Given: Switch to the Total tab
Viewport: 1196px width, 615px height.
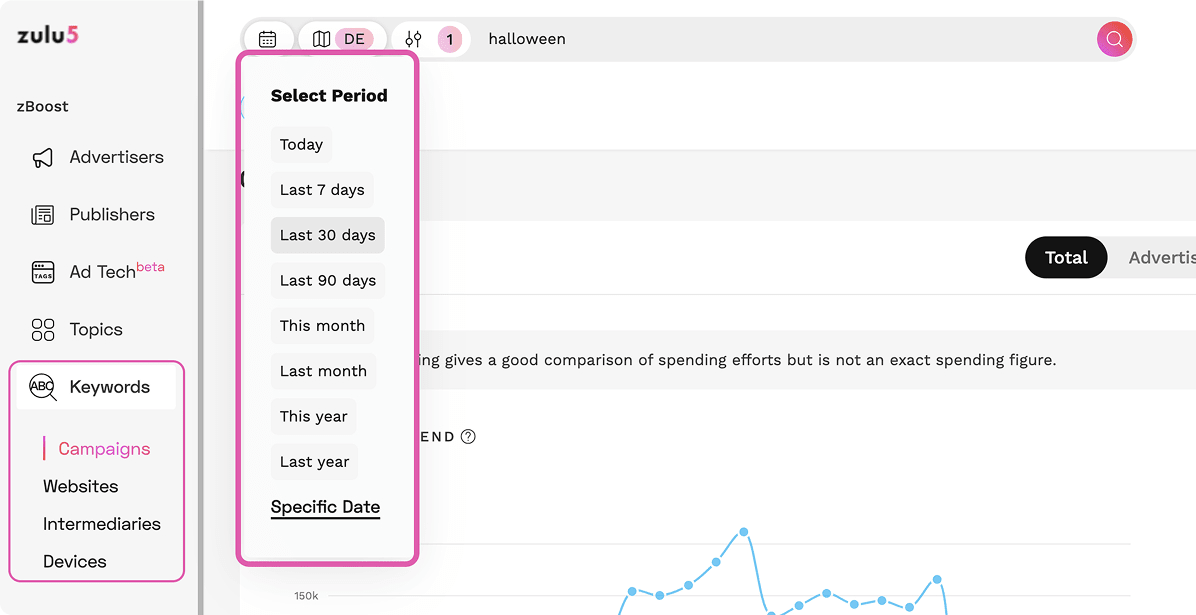Looking at the screenshot, I should (x=1066, y=258).
